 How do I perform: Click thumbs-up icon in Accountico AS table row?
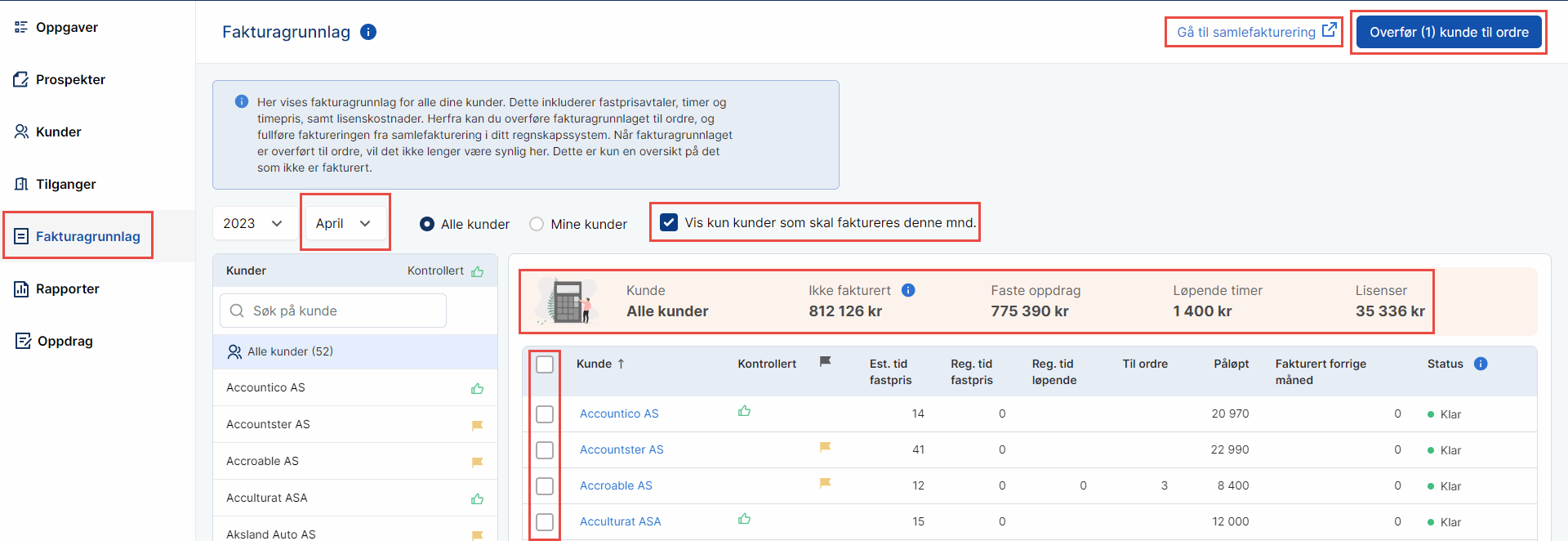tap(744, 411)
